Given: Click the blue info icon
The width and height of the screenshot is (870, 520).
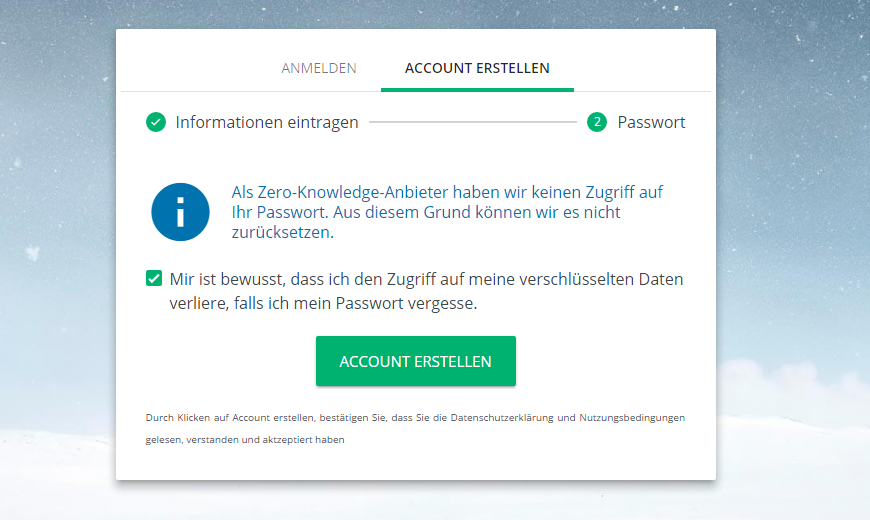Looking at the screenshot, I should click(180, 212).
